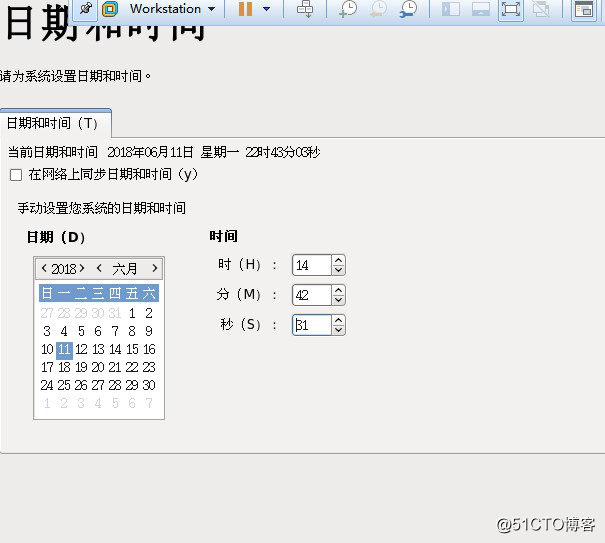605x543 pixels.
Task: Select June 15 in the calendar
Action: (x=132, y=349)
